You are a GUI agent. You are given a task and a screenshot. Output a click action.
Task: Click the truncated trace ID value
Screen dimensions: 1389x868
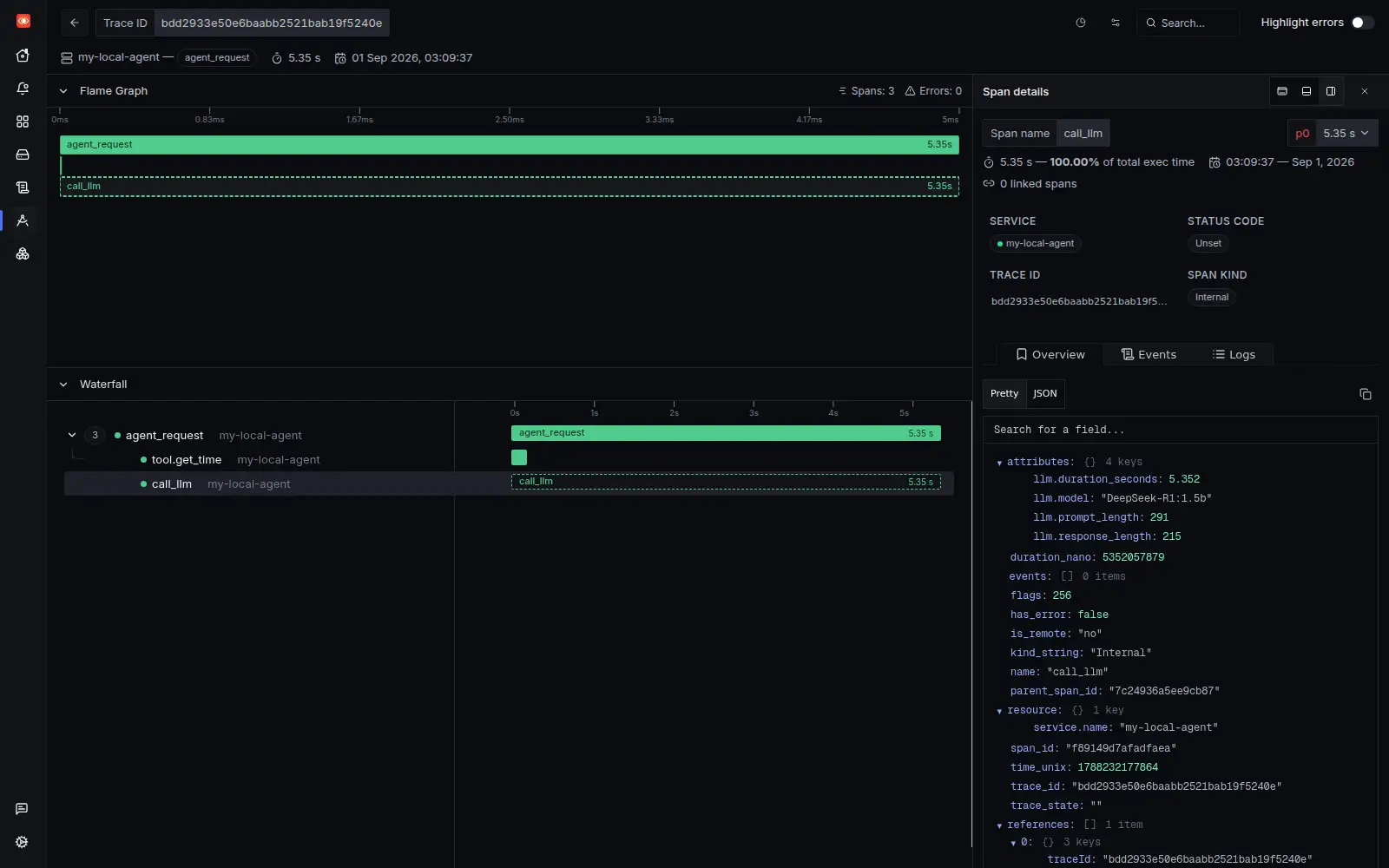[x=1079, y=301]
